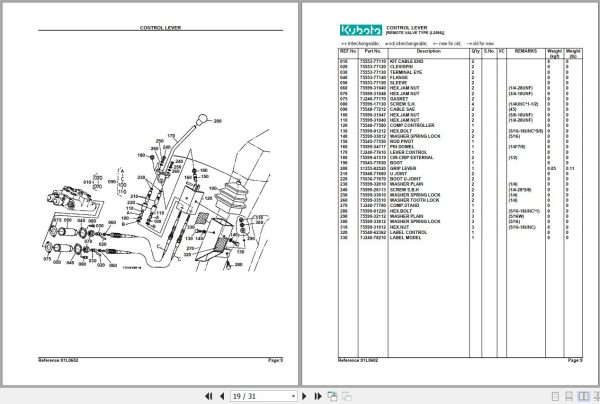The image size is (600, 404).
Task: Click the Part No. column header
Action: click(x=373, y=51)
